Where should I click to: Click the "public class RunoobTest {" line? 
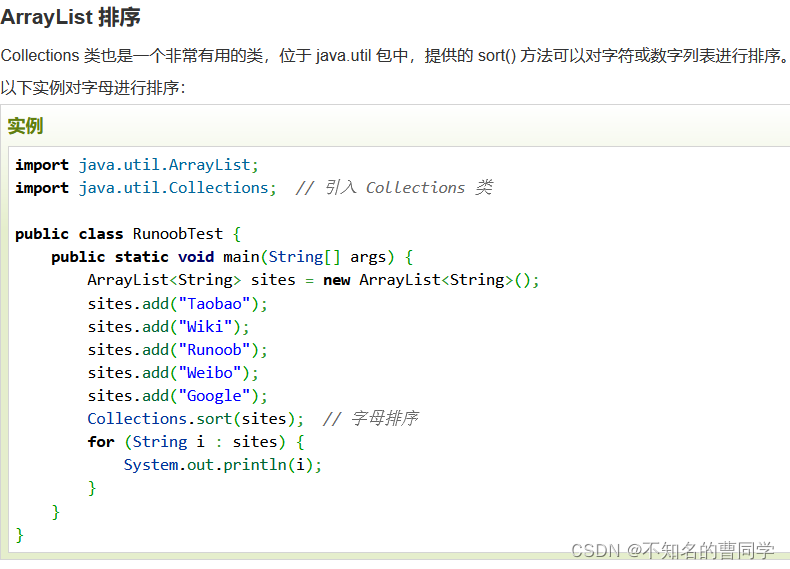128,234
